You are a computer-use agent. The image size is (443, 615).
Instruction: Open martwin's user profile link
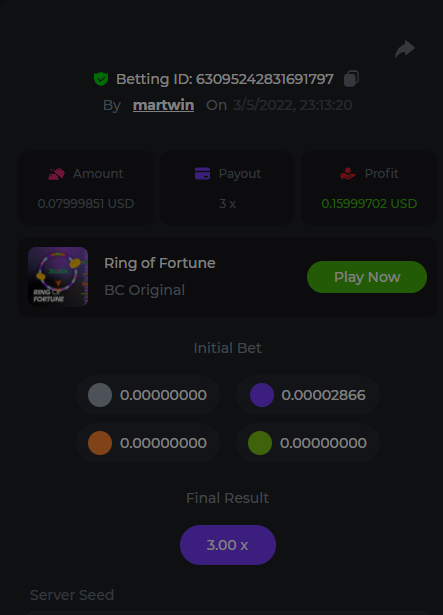point(163,105)
